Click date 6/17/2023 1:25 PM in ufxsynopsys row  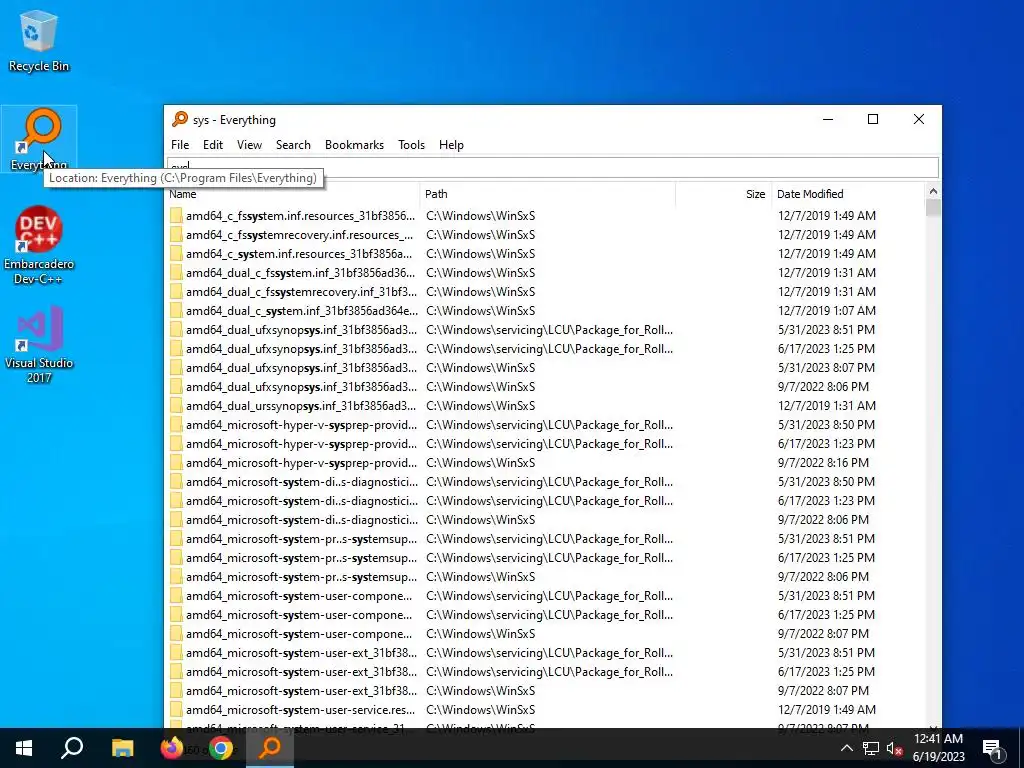[826, 349]
